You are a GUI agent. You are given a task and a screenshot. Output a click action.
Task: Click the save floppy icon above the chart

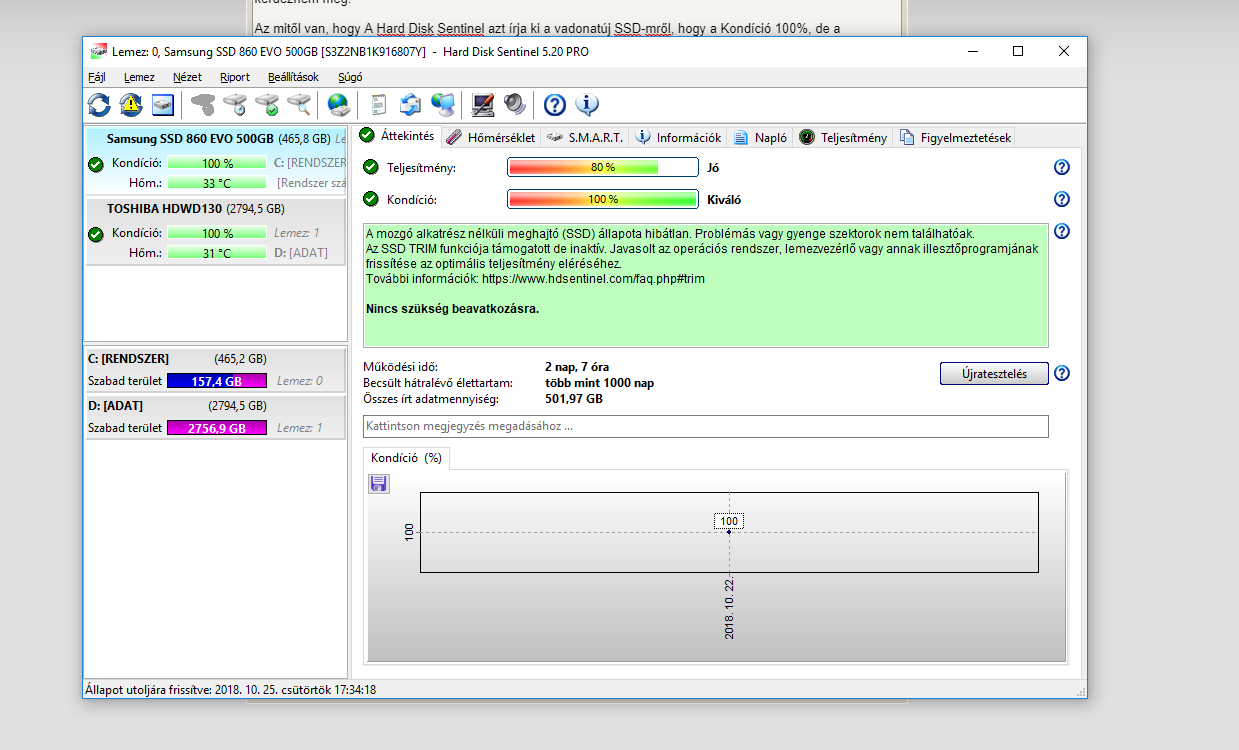(379, 483)
